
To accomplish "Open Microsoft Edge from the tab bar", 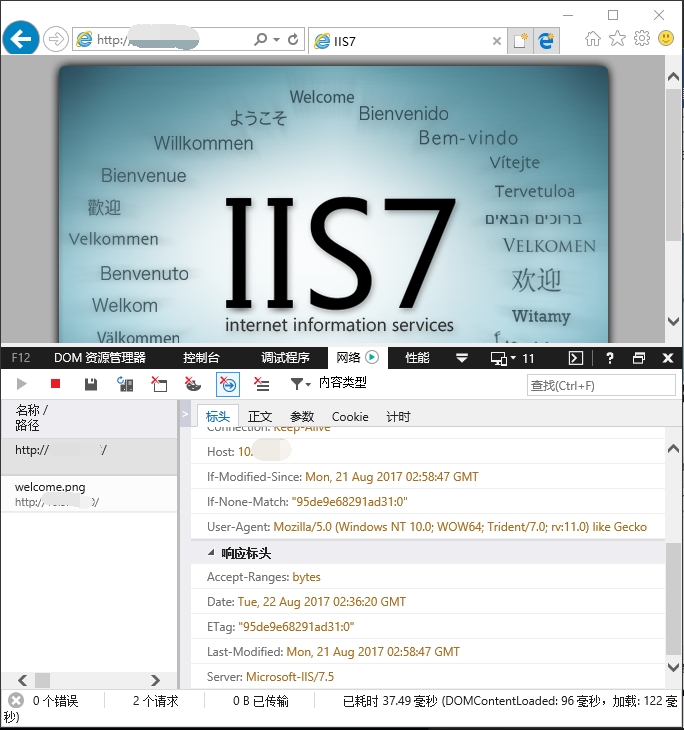I will [x=546, y=41].
